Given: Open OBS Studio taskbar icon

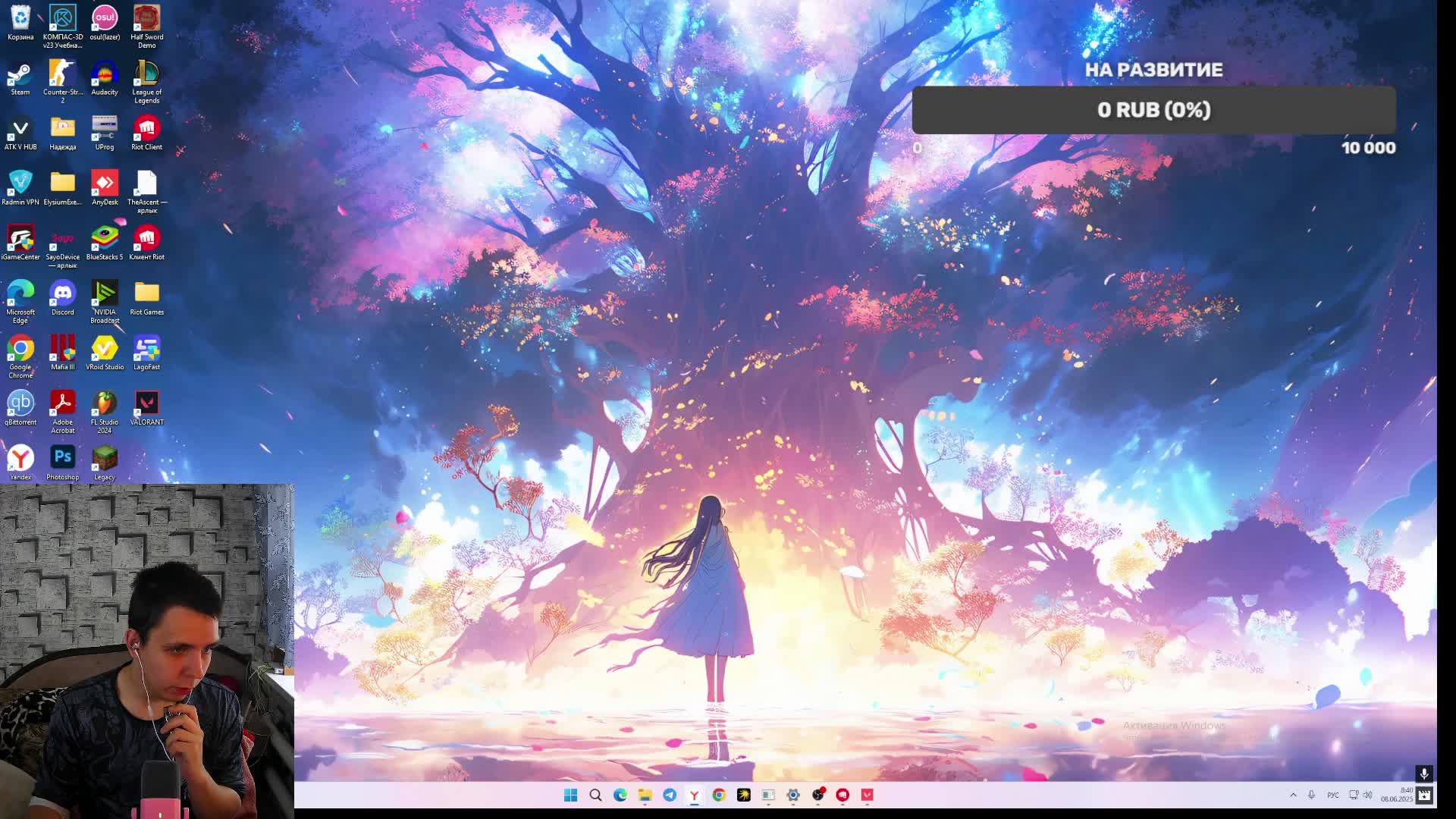Looking at the screenshot, I should tap(818, 795).
